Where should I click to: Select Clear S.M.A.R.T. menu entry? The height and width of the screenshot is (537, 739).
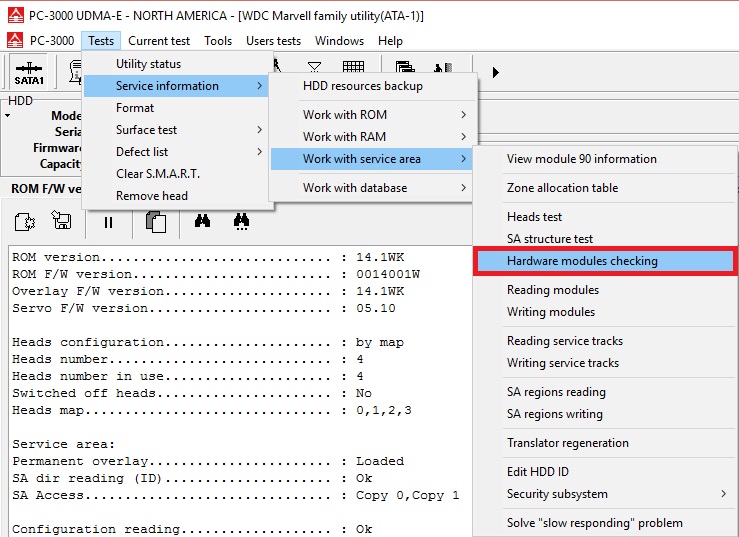(176, 173)
